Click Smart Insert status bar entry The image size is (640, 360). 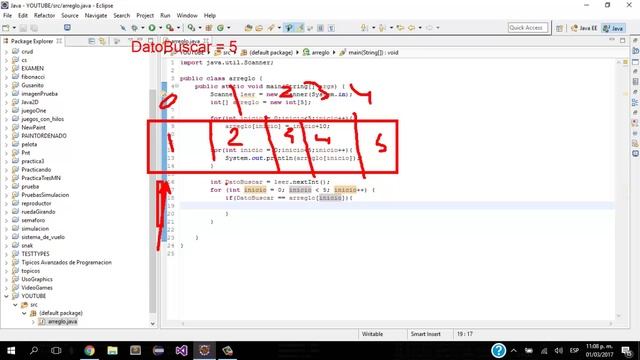[425, 334]
